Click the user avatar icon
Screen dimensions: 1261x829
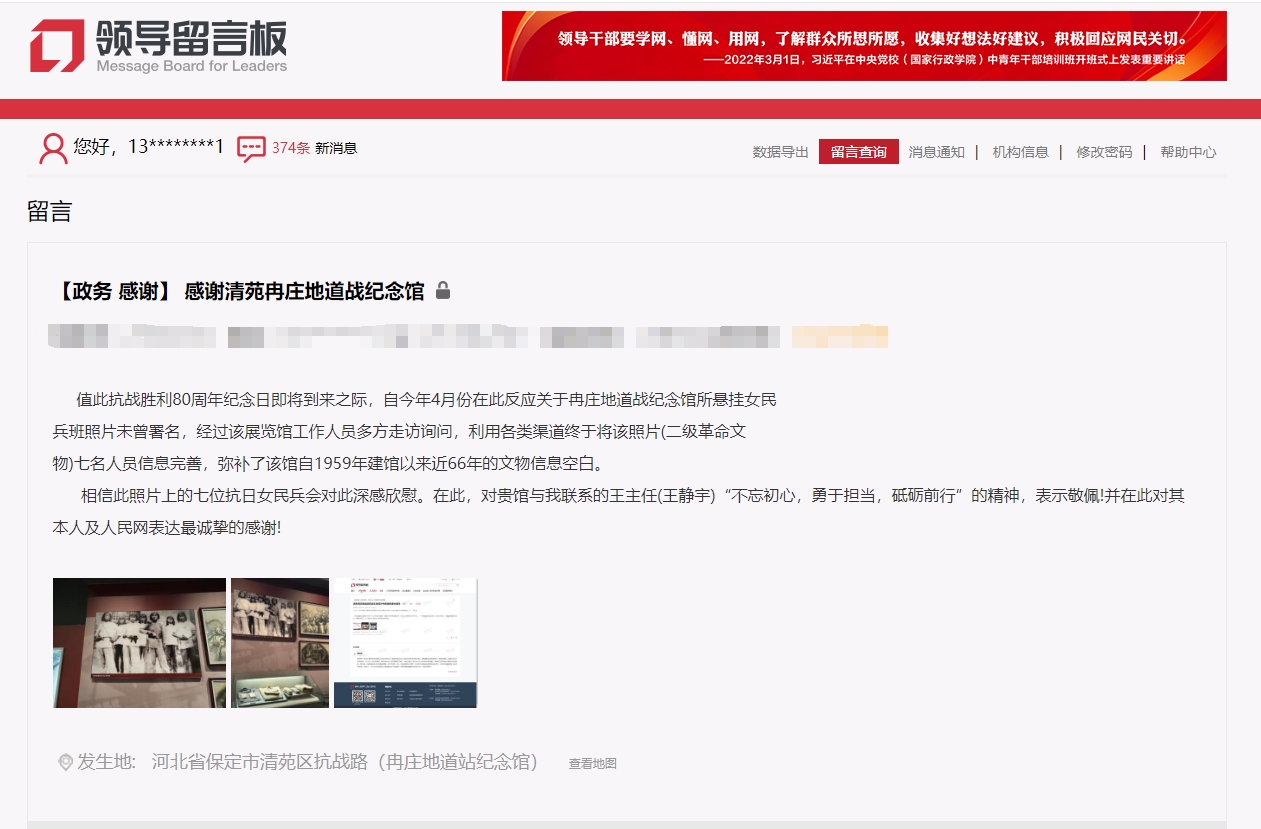pos(52,149)
